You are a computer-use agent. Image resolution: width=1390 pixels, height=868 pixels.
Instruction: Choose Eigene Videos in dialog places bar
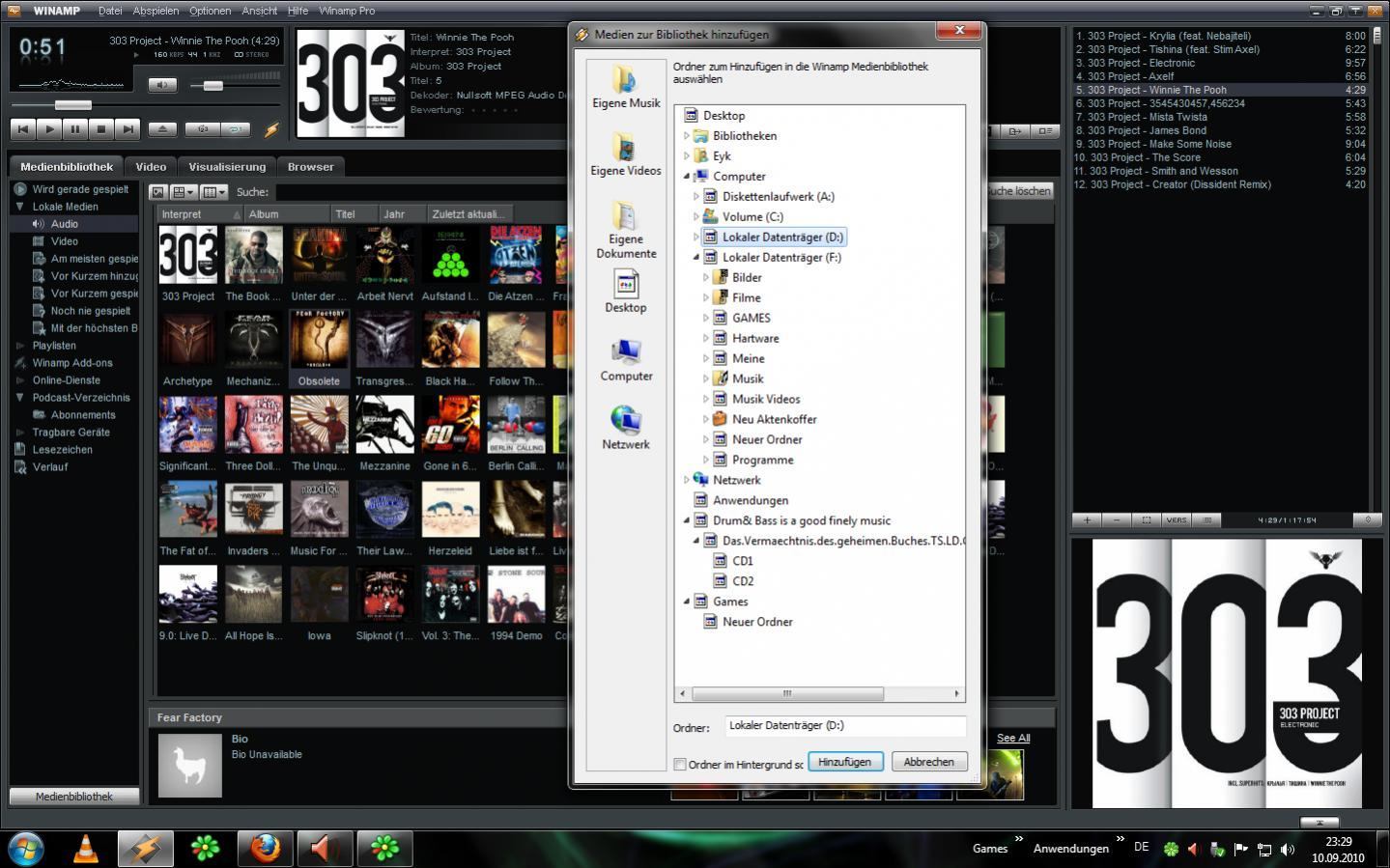pos(626,154)
